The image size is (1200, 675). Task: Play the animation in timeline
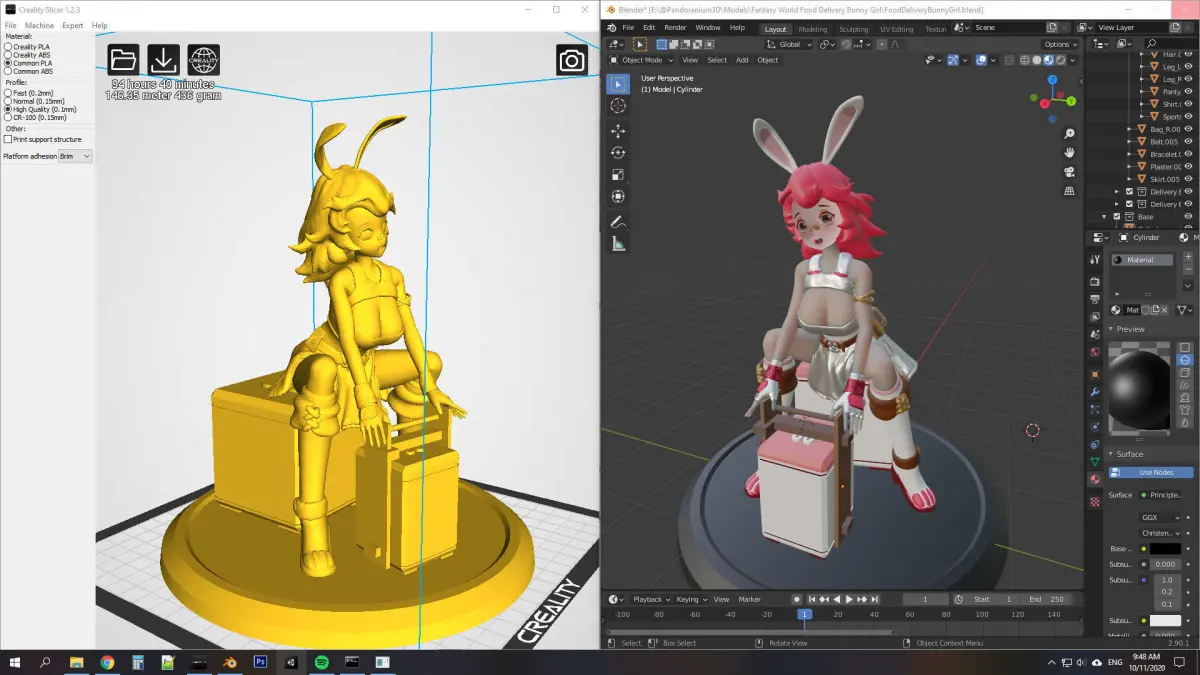click(x=849, y=599)
